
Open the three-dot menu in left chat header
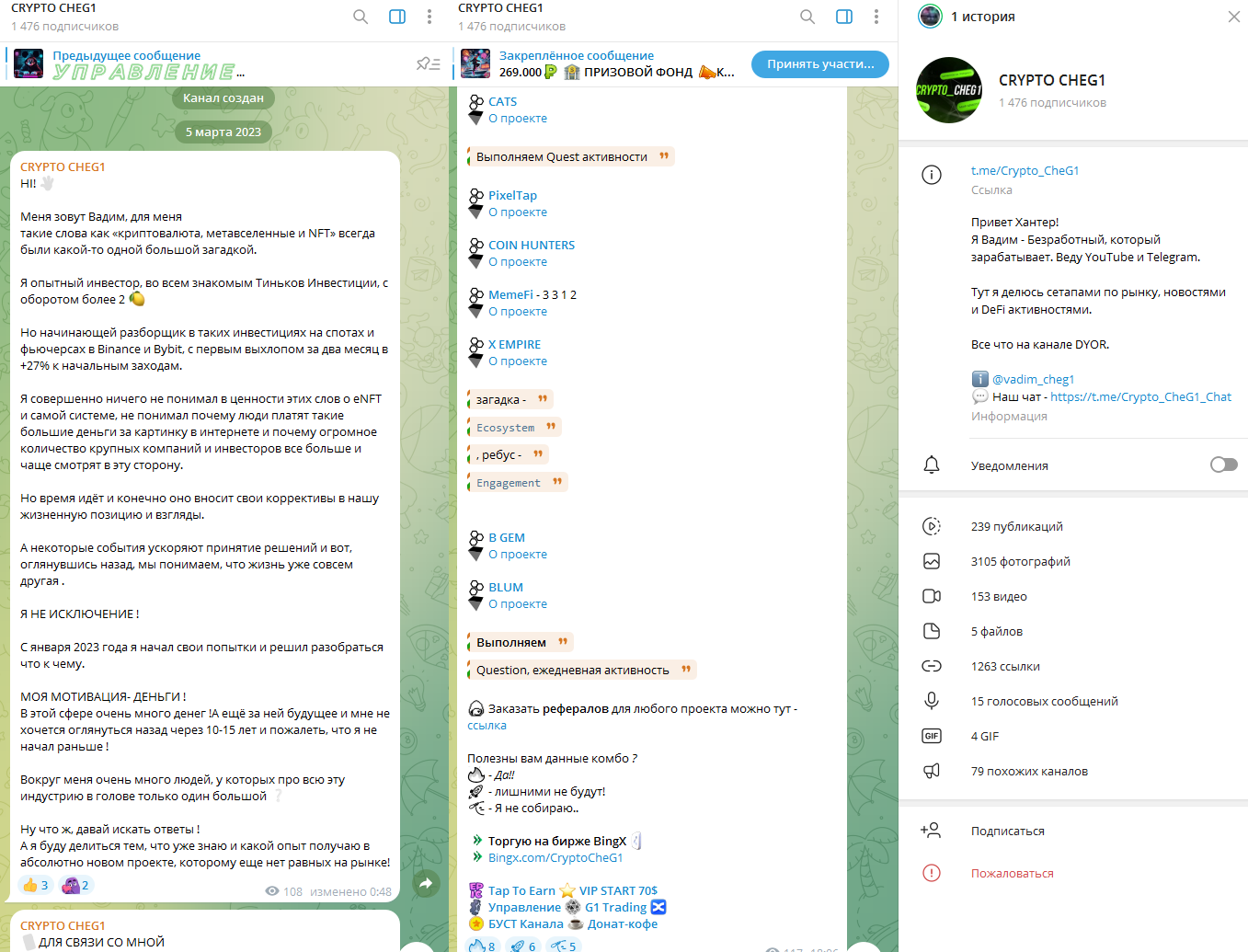[x=429, y=17]
